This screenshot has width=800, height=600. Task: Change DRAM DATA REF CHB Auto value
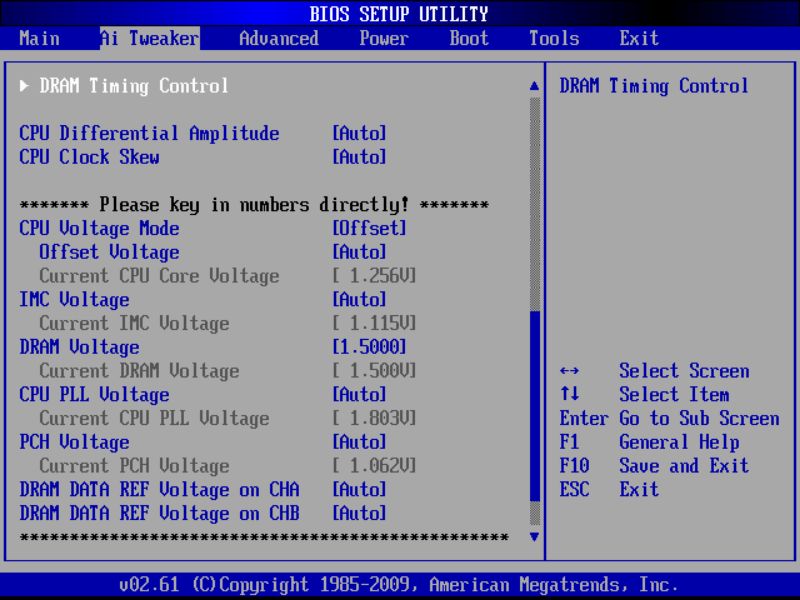[359, 513]
